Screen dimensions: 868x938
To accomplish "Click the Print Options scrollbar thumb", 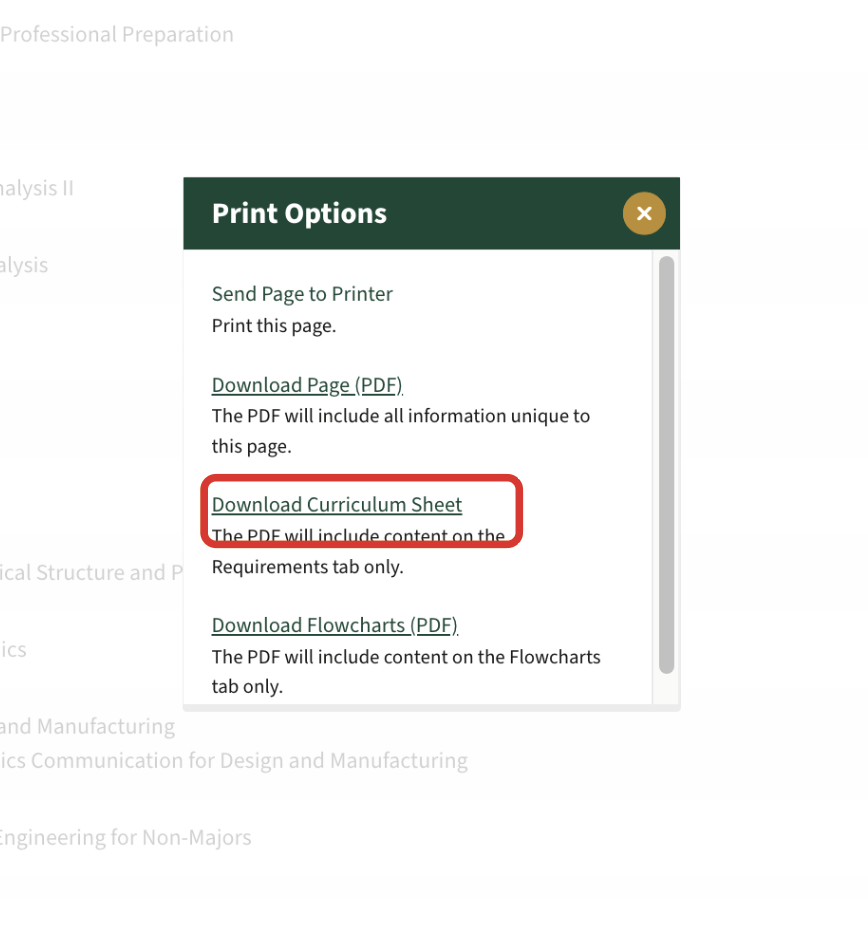I will coord(666,464).
